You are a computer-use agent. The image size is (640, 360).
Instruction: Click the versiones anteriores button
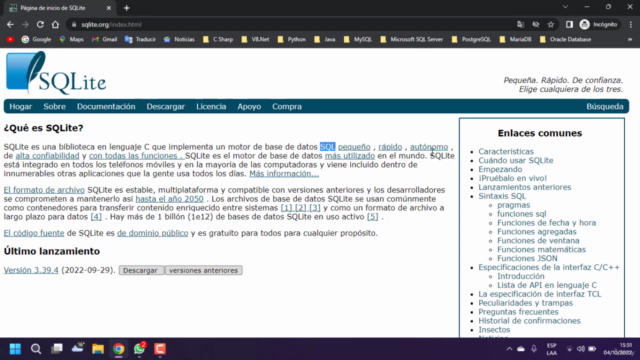(x=203, y=270)
